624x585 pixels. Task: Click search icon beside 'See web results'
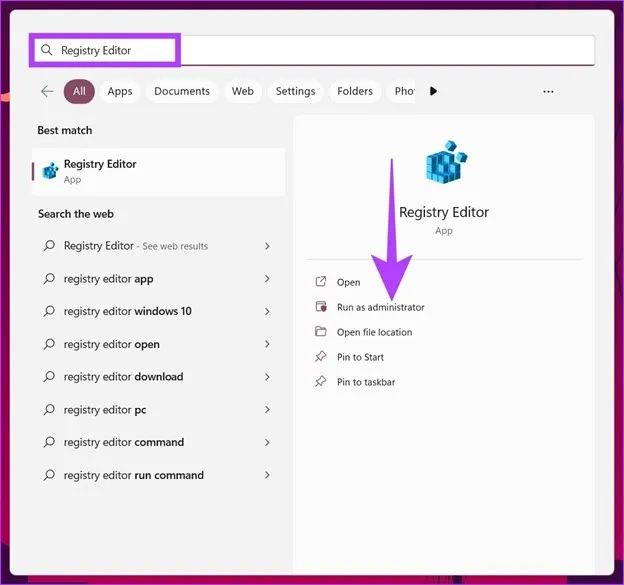(49, 246)
